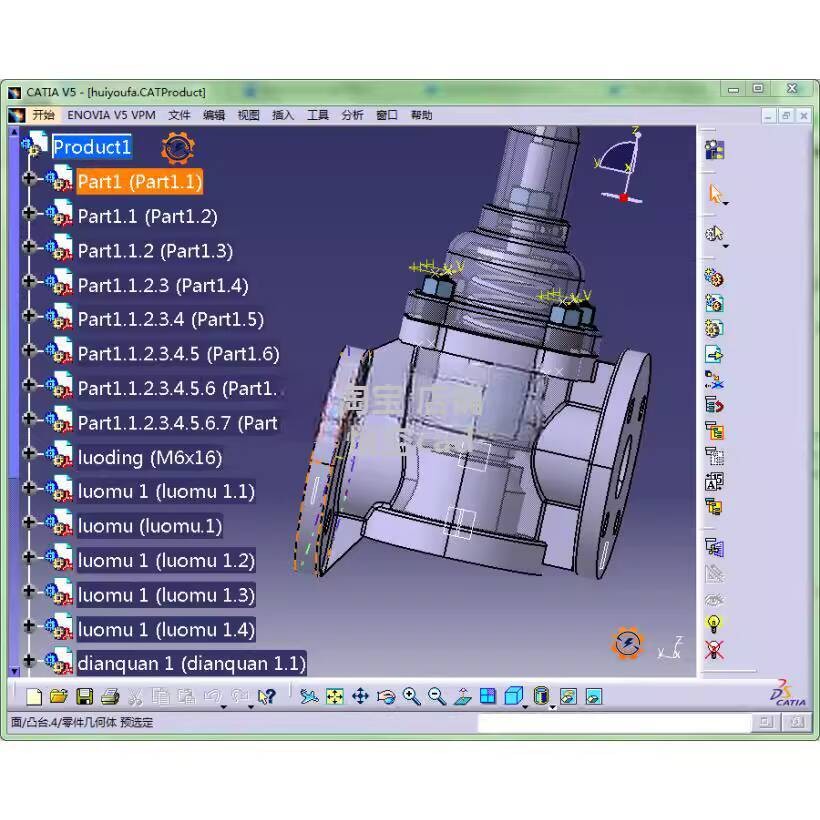Image resolution: width=820 pixels, height=820 pixels.
Task: Insert a New Component
Action: (714, 278)
